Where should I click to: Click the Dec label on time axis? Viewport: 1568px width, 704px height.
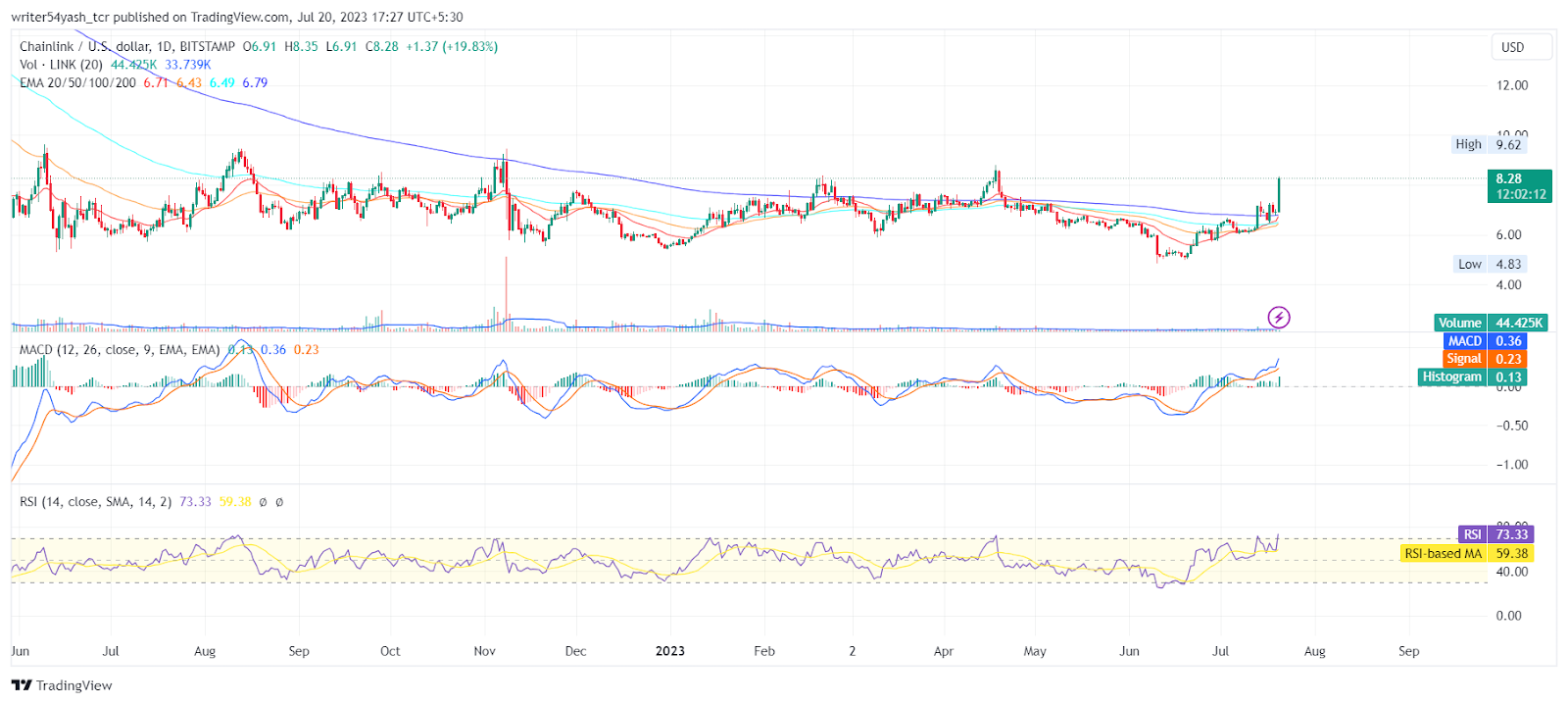(576, 651)
